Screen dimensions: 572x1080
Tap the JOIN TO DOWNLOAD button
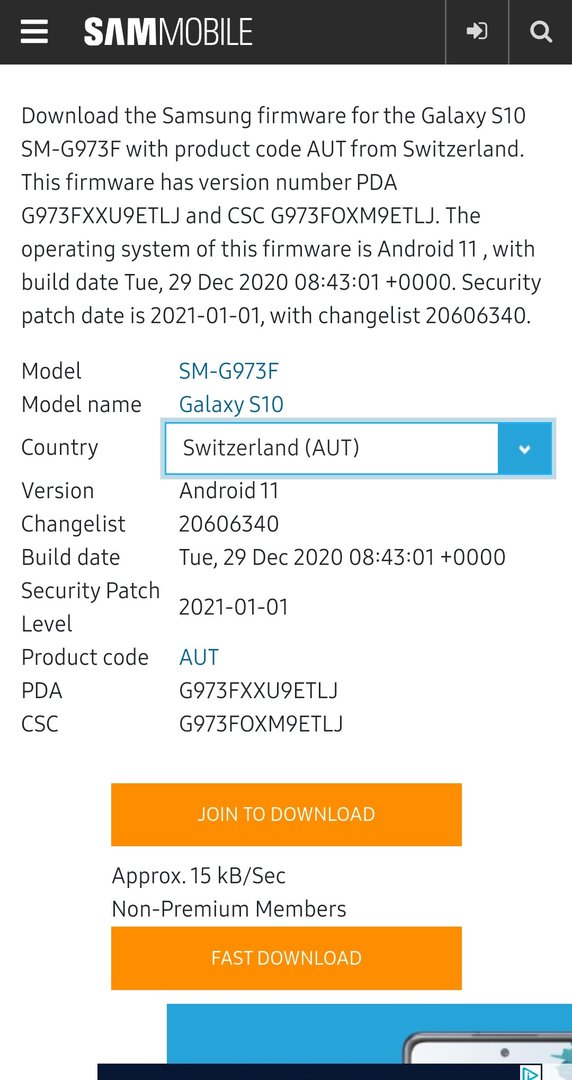286,814
